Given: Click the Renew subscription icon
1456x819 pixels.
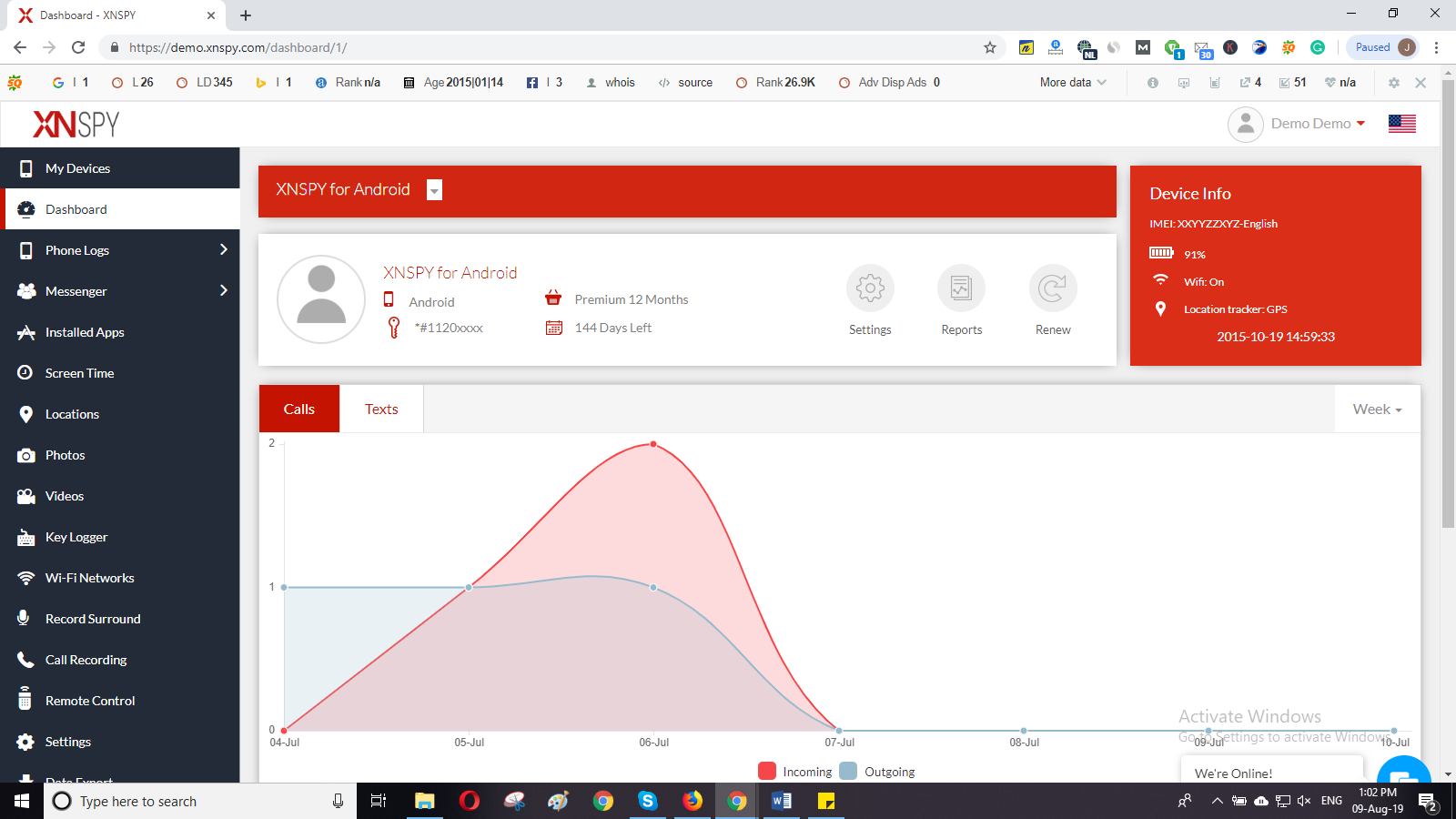Looking at the screenshot, I should (1053, 288).
